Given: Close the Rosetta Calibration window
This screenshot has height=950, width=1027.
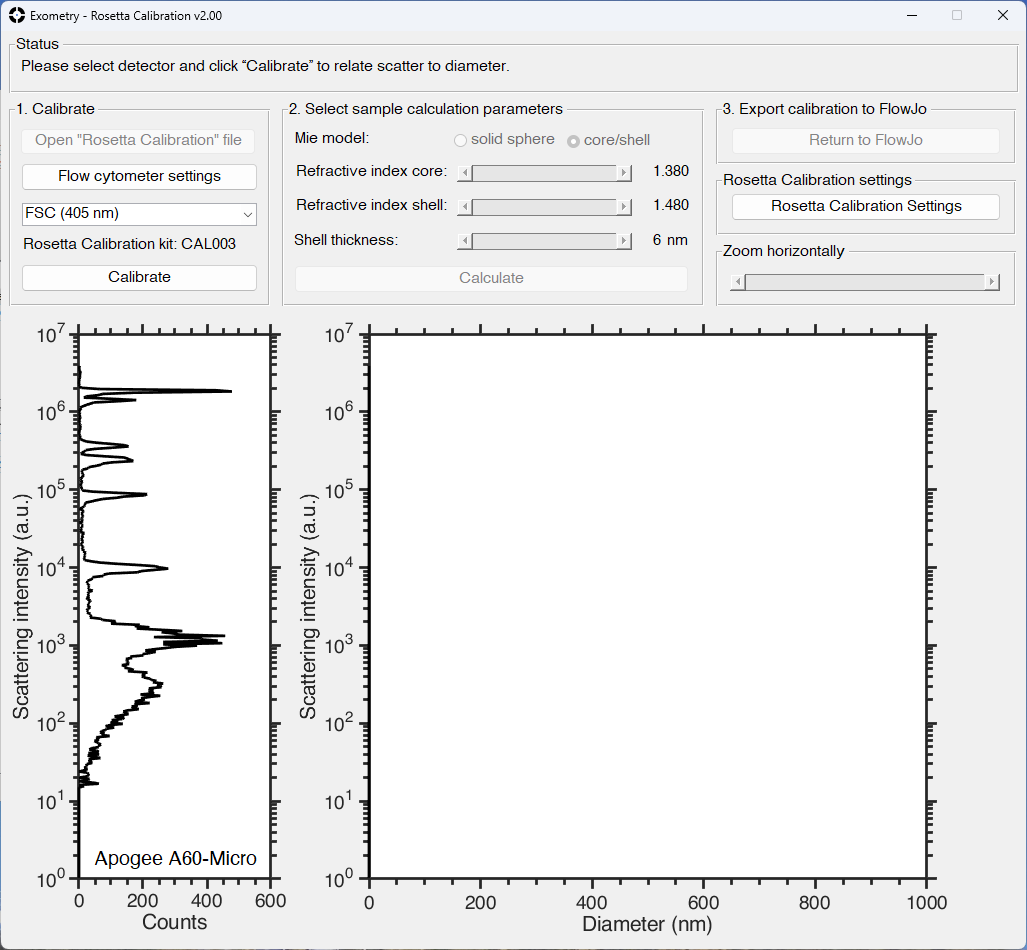Looking at the screenshot, I should pos(1003,15).
